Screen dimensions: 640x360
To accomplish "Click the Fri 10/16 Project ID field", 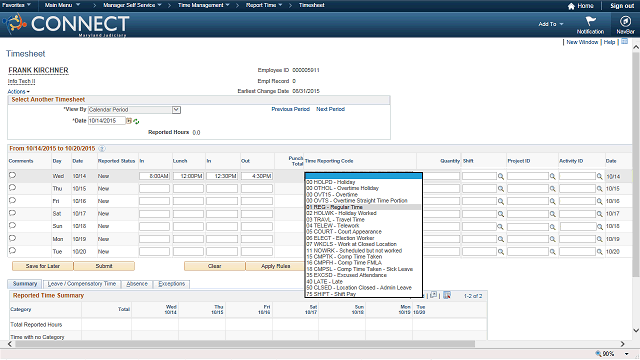I will coord(528,201).
